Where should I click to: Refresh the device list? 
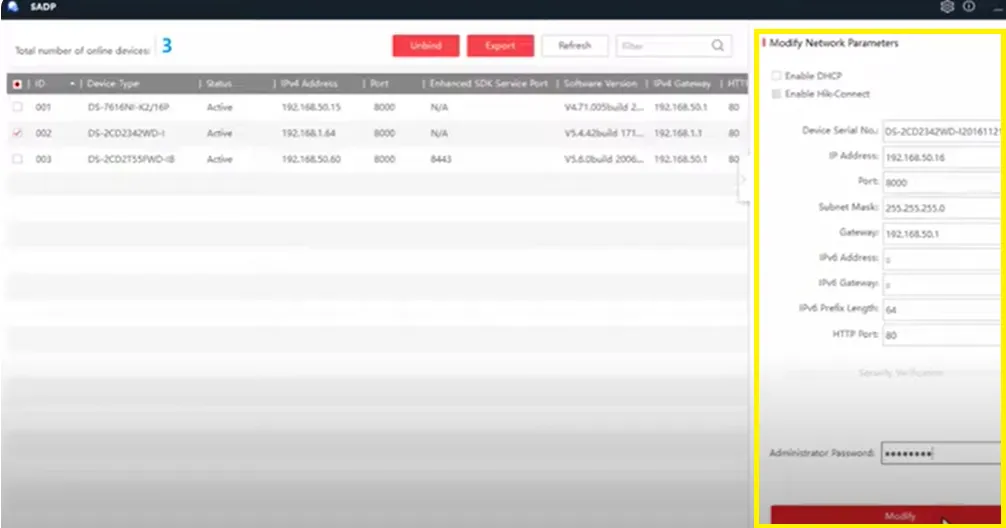click(x=575, y=46)
